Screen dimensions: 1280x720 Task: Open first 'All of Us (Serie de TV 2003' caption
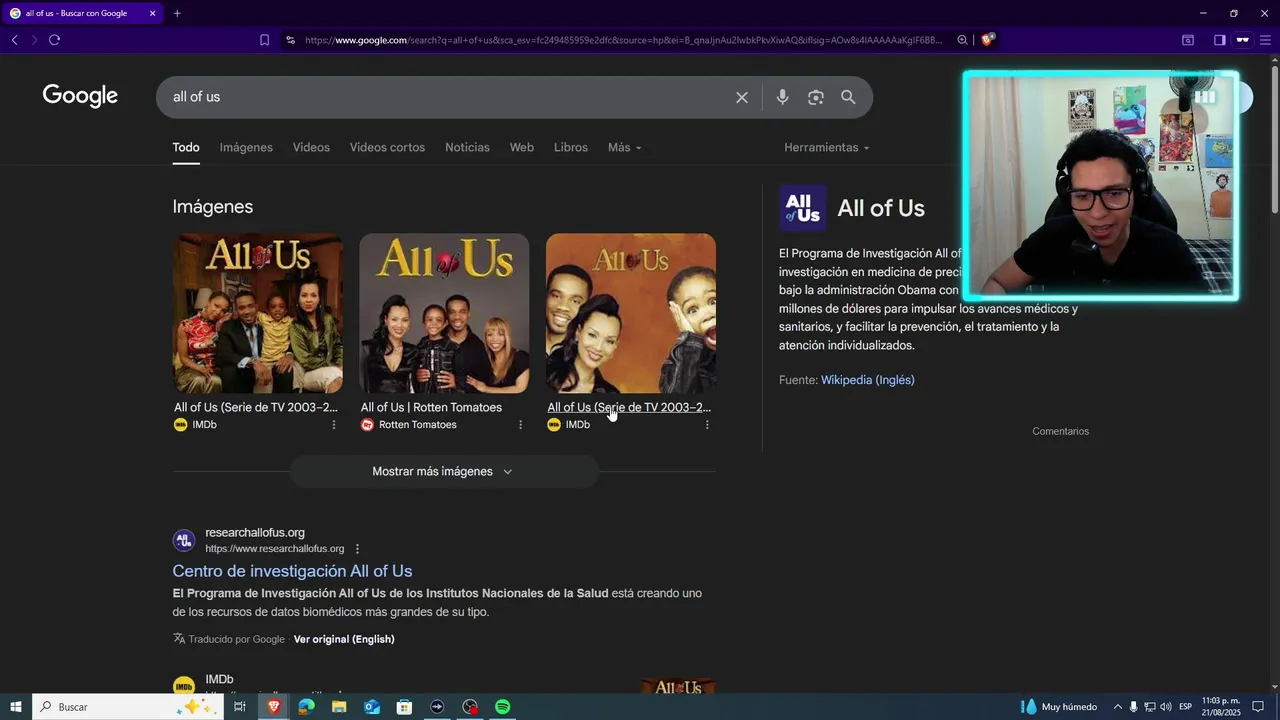point(256,407)
